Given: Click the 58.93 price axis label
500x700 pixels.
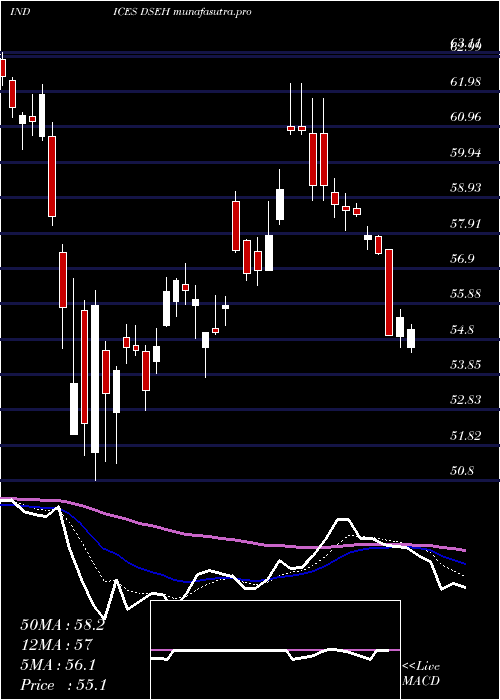Looking at the screenshot, I should [466, 188].
